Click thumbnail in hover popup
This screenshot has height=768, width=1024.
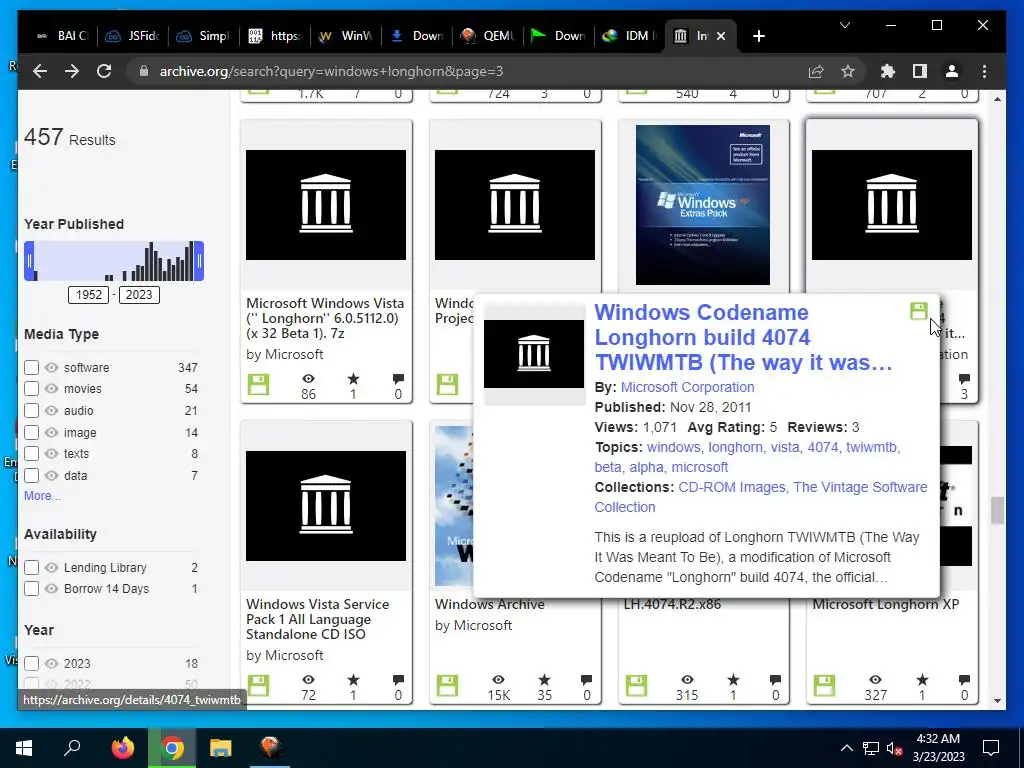(534, 354)
